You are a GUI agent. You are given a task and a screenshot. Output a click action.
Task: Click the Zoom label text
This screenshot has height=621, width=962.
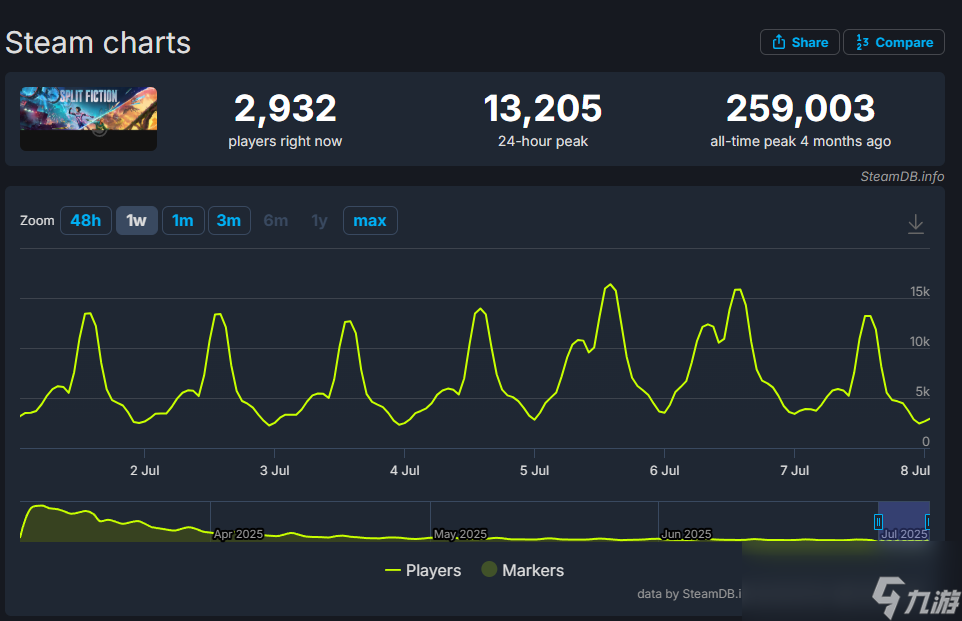coord(37,220)
